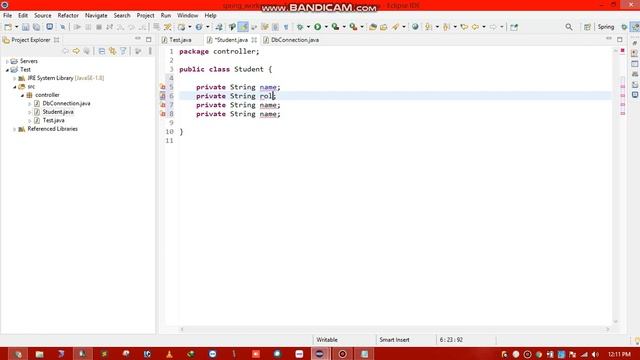Click the editor horizontal scrollbar
The image size is (640, 360).
395,329
